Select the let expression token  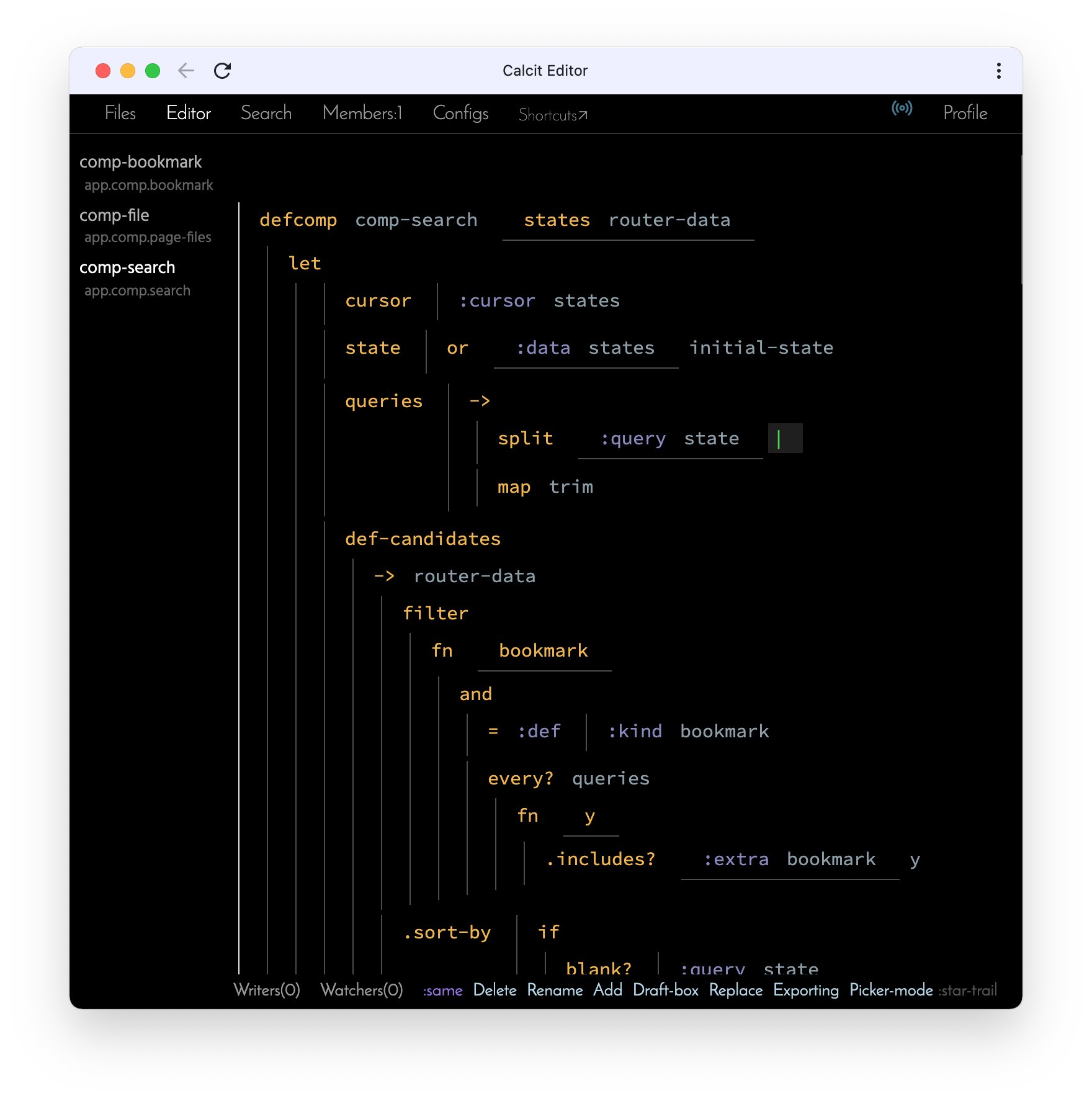coord(305,263)
